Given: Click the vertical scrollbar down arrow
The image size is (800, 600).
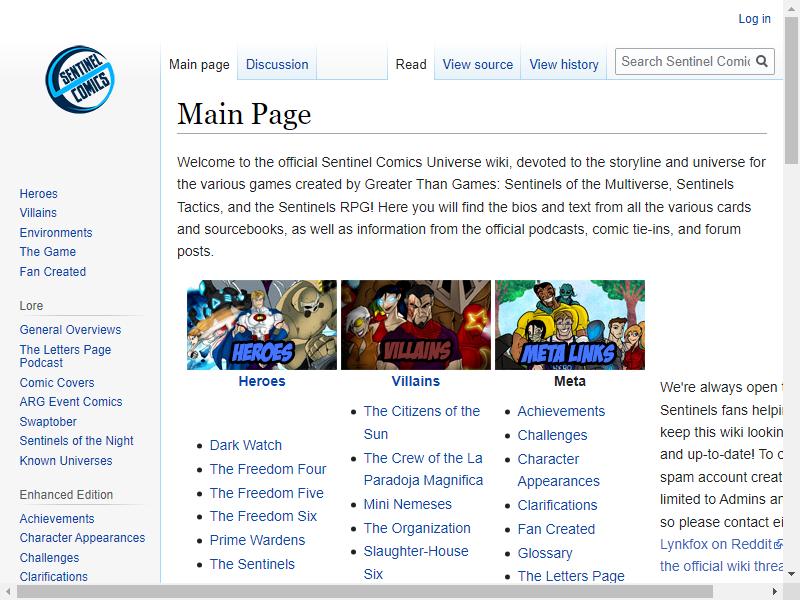Looking at the screenshot, I should pos(791,574).
